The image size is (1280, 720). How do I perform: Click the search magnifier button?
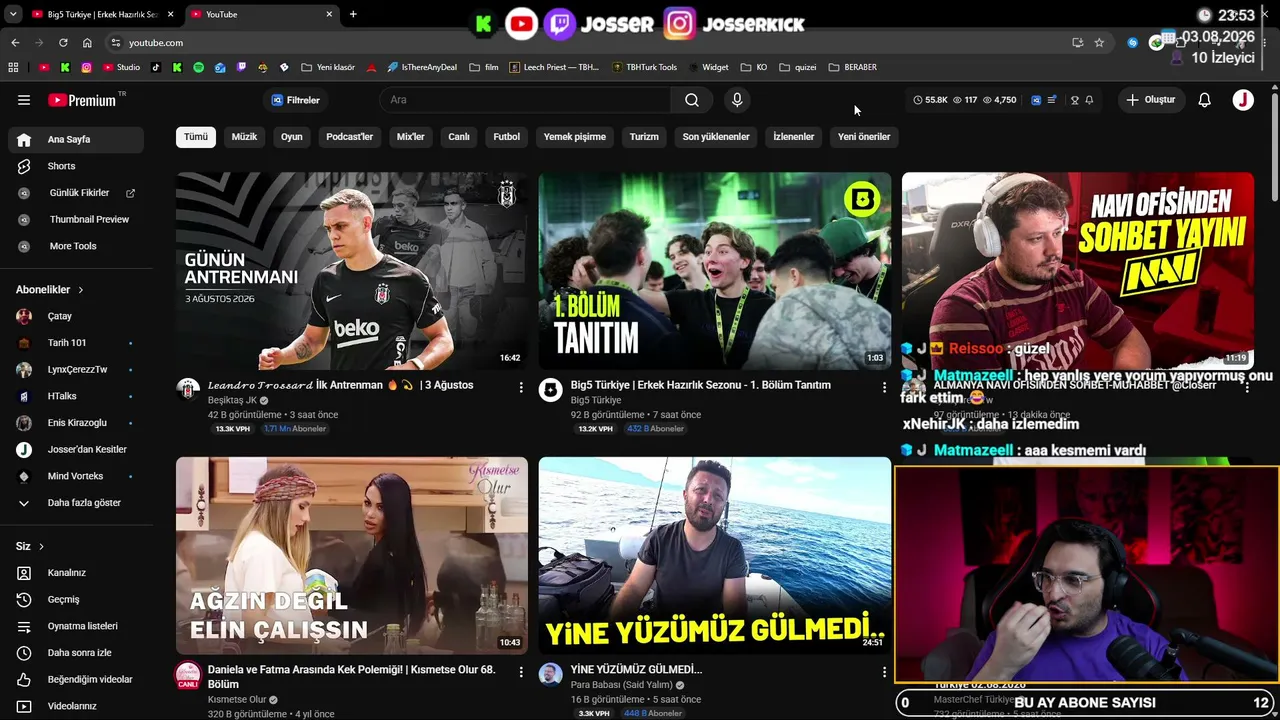(x=692, y=100)
